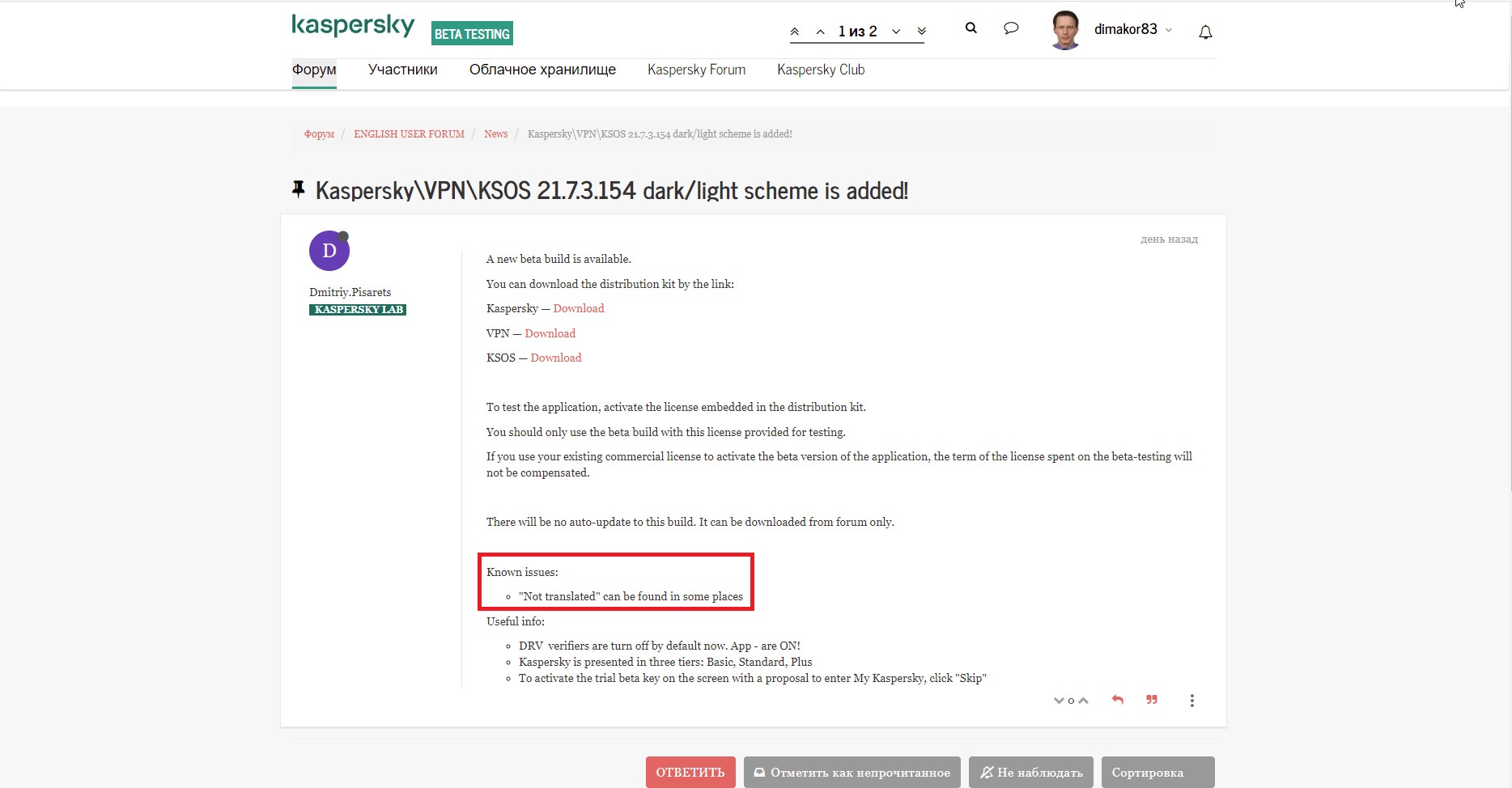The width and height of the screenshot is (1512, 788).
Task: Go to previous page up arrow
Action: point(820,32)
